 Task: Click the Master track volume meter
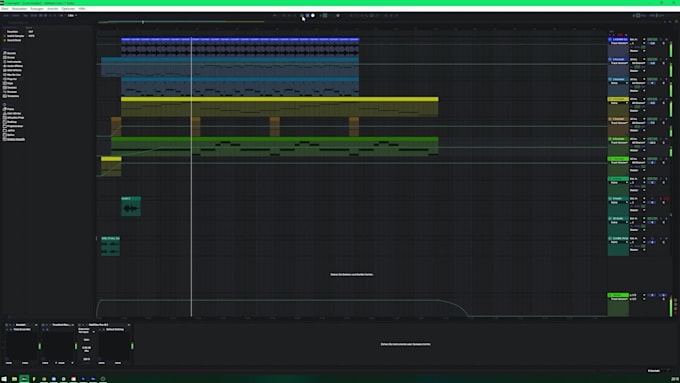(x=671, y=306)
